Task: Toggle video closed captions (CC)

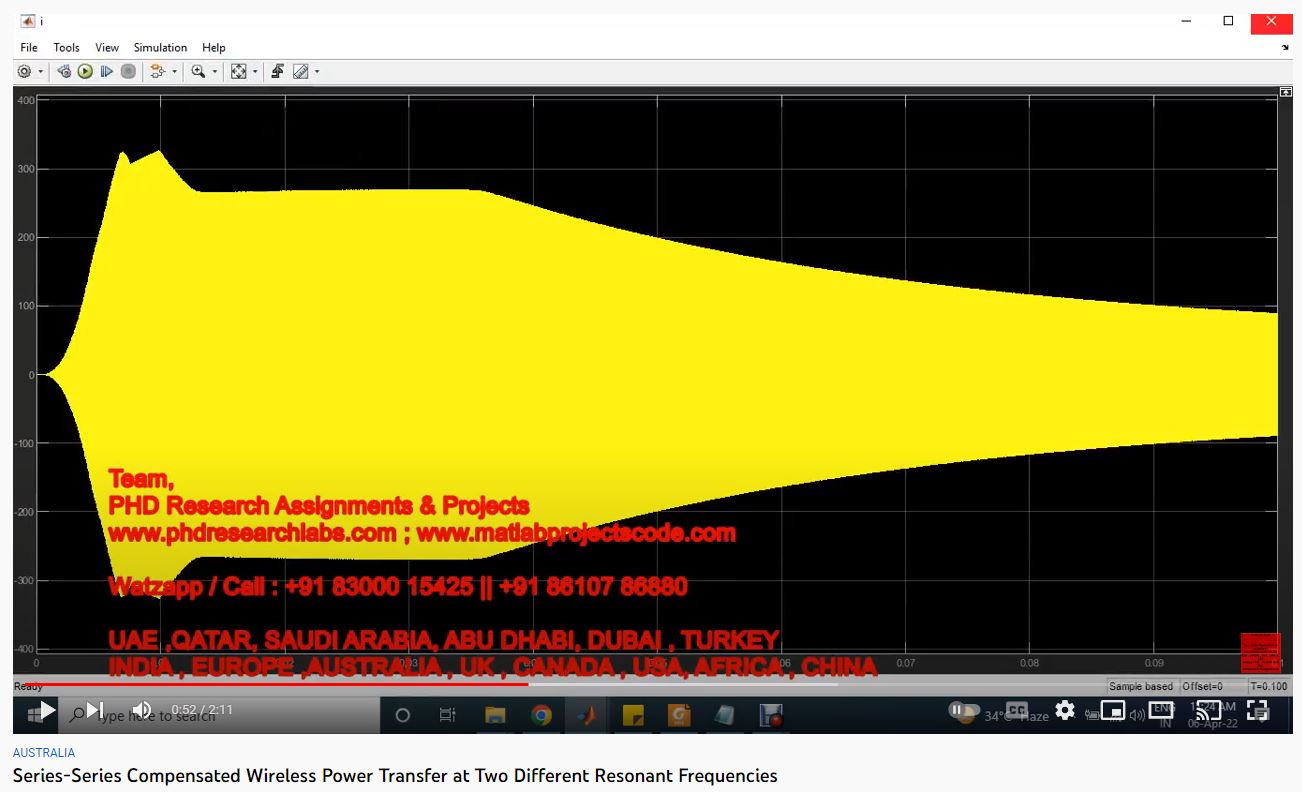Action: tap(1016, 710)
